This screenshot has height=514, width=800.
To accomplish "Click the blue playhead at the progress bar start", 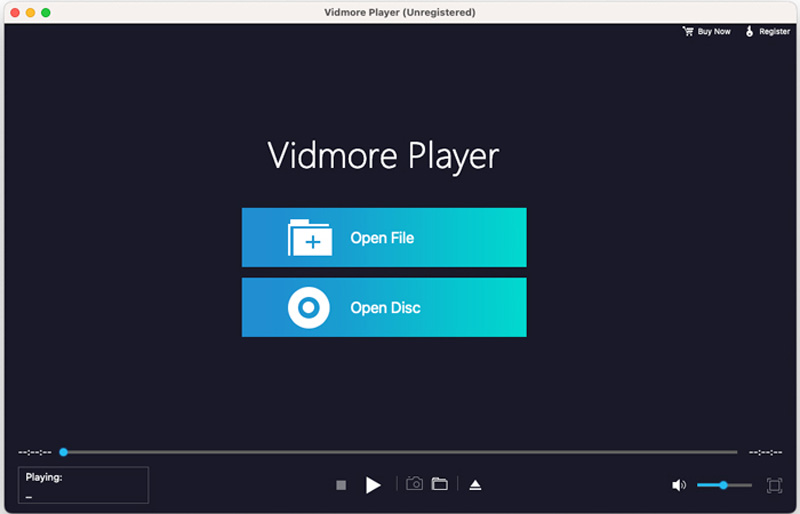I will click(x=64, y=452).
